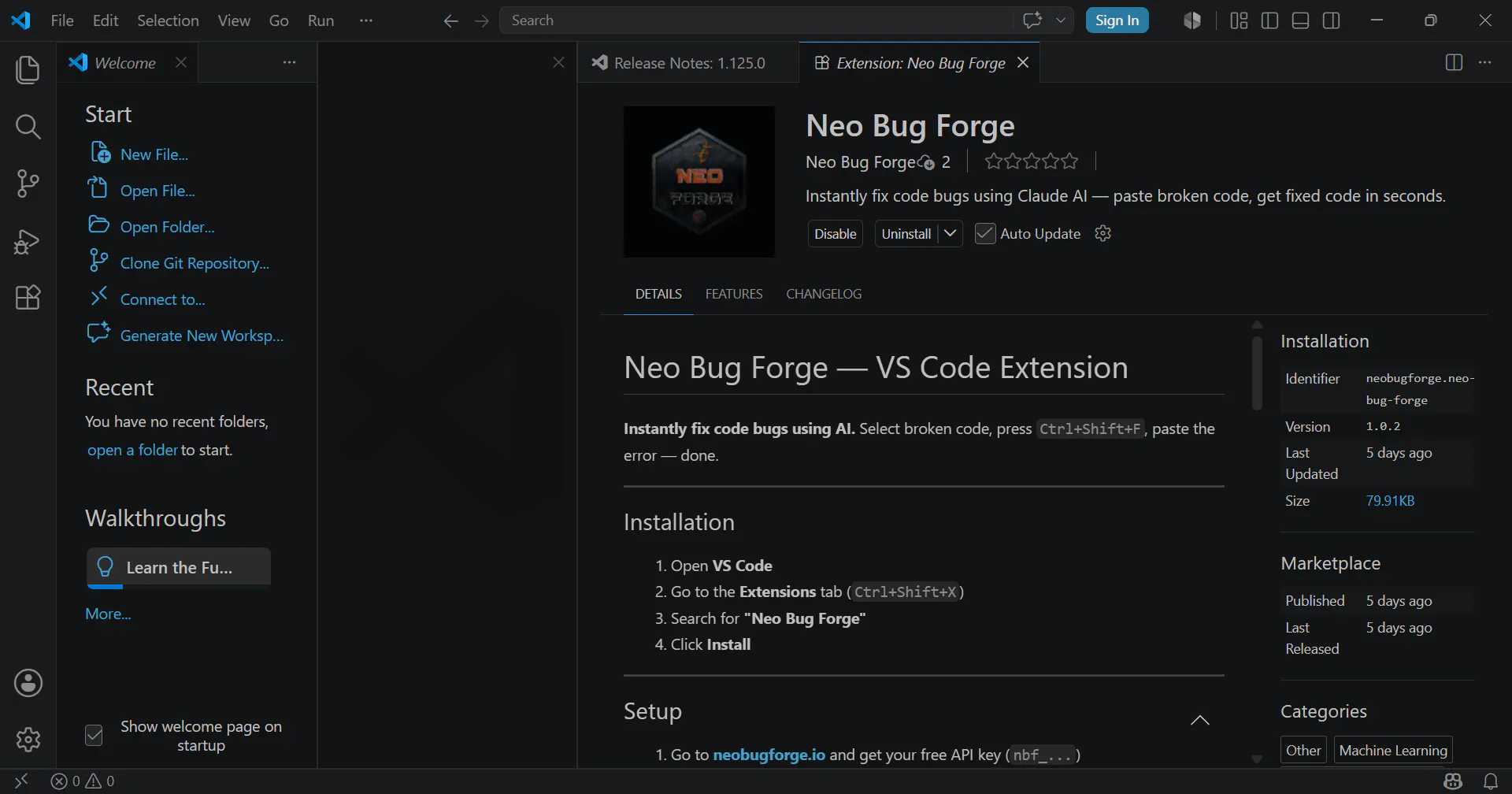Open the Go menu

(x=279, y=20)
